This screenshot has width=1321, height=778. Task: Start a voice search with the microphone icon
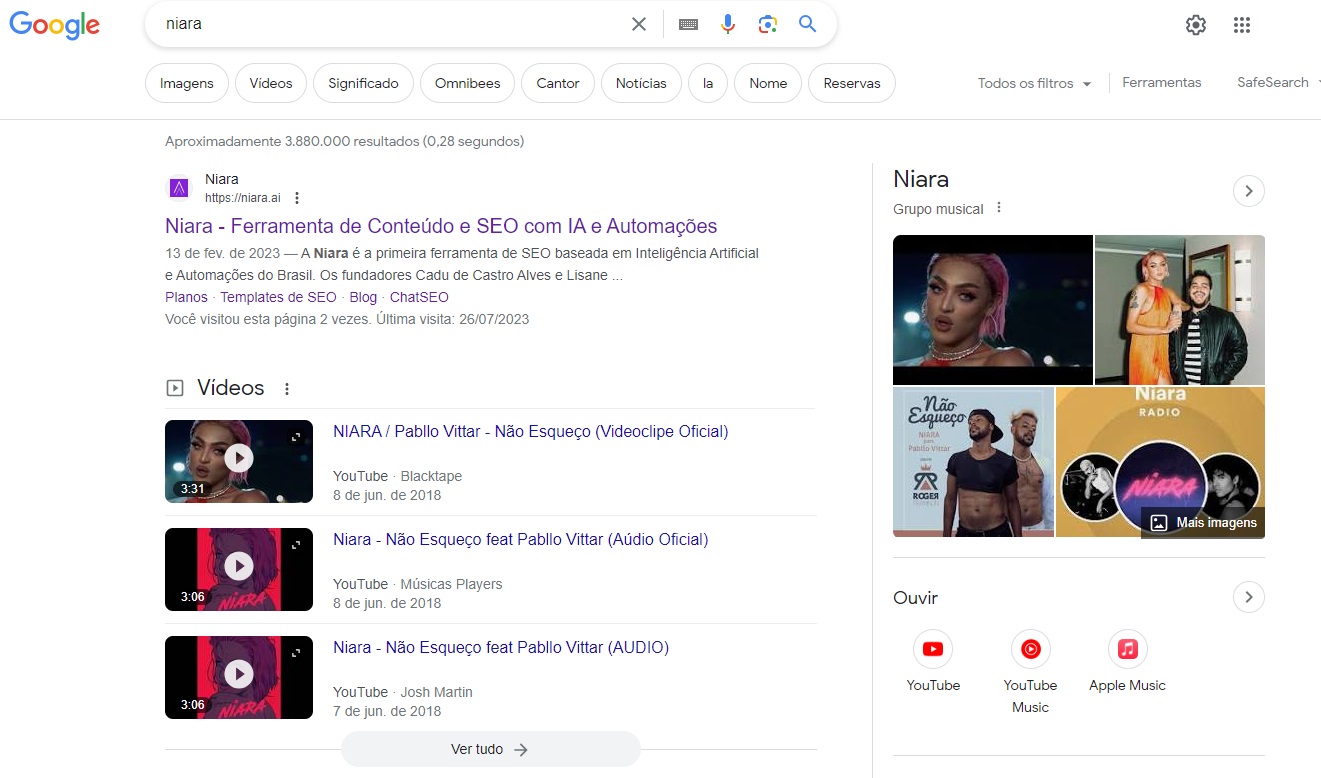[727, 23]
